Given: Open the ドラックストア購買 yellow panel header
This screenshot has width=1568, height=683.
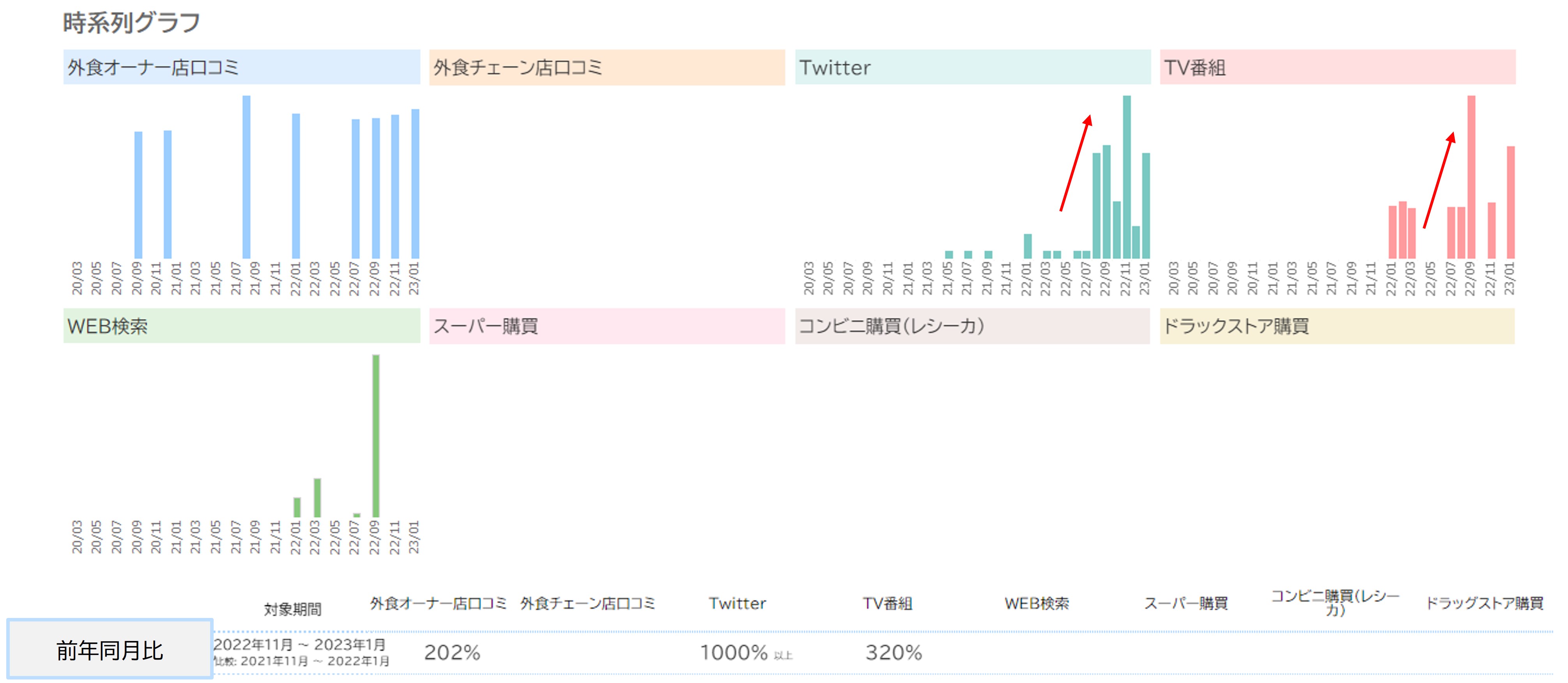Looking at the screenshot, I should click(x=1337, y=326).
